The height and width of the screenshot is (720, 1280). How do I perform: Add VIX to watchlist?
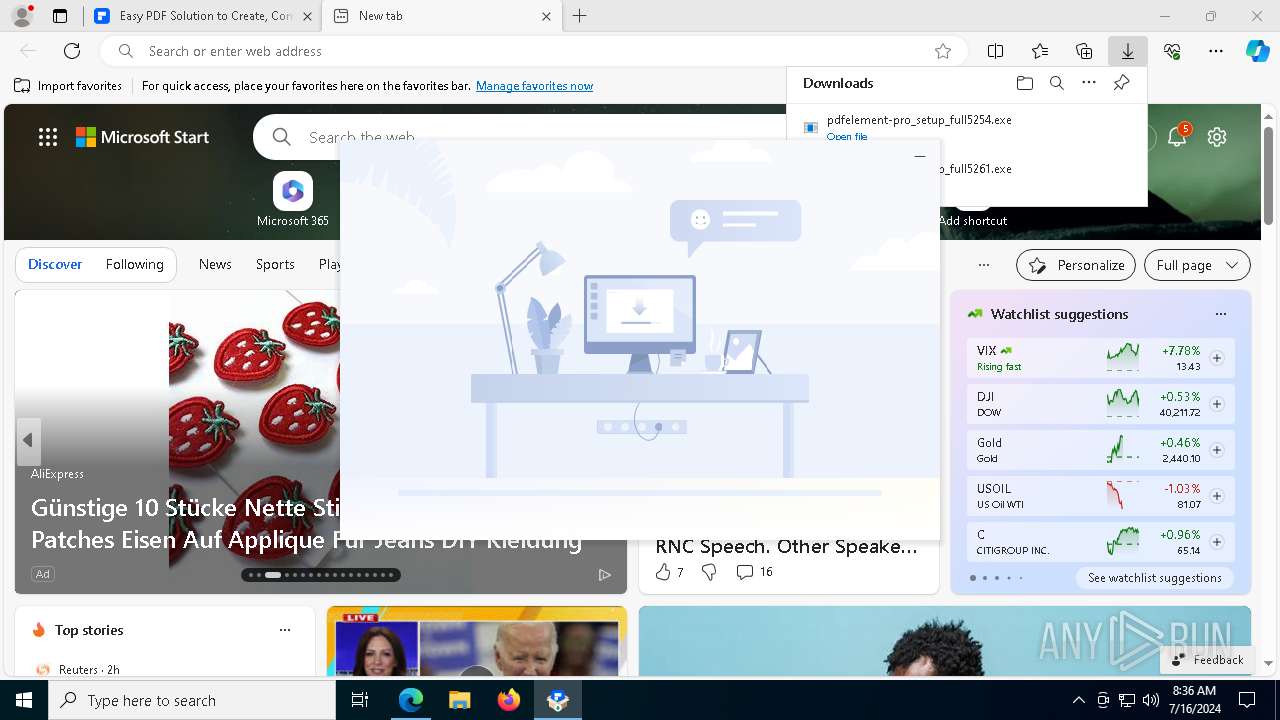tap(1217, 358)
